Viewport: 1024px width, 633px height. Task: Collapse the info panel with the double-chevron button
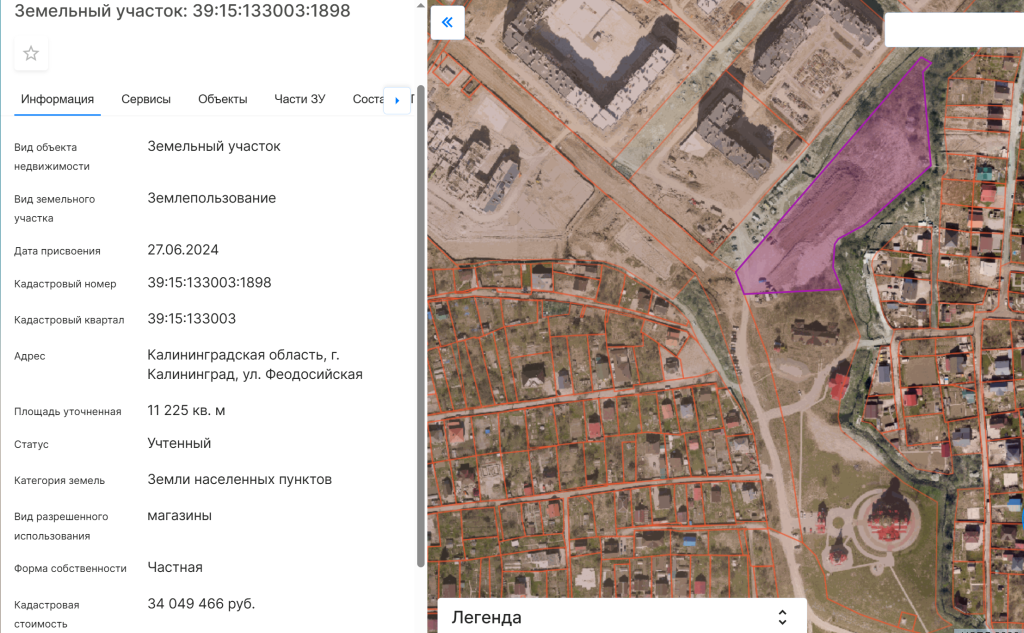[447, 22]
